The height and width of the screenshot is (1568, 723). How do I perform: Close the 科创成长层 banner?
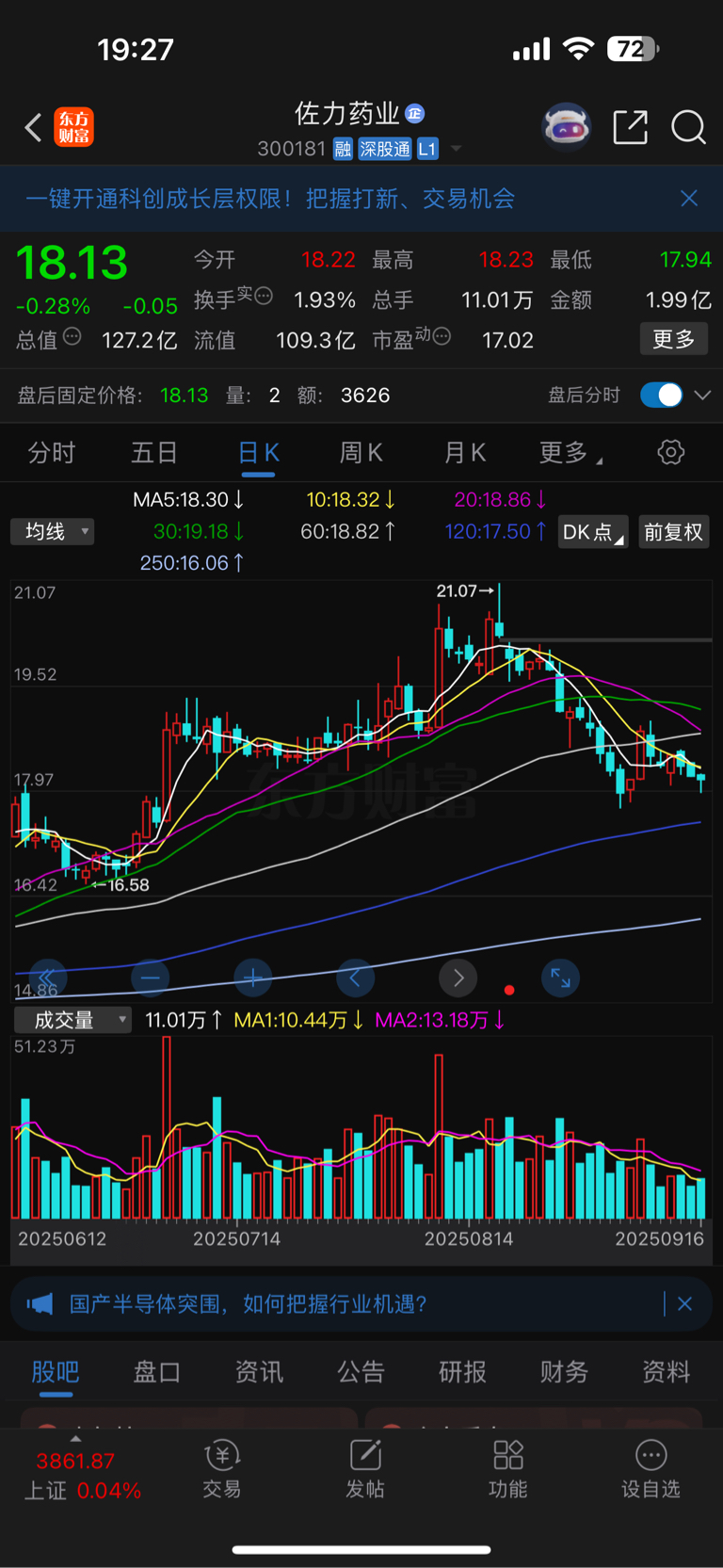(x=689, y=198)
